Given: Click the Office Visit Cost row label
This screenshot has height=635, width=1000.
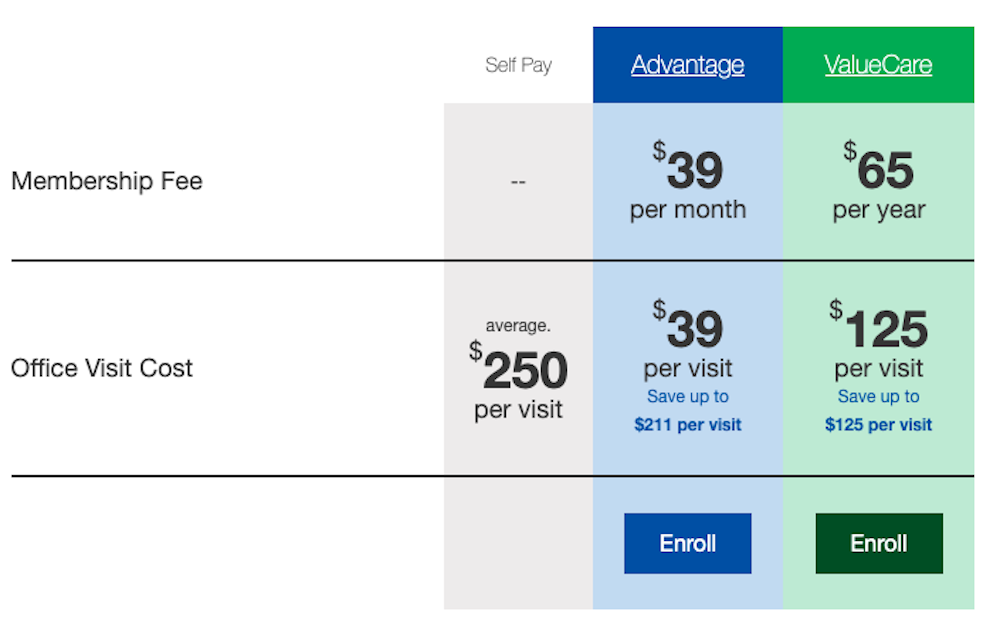Looking at the screenshot, I should point(102,368).
